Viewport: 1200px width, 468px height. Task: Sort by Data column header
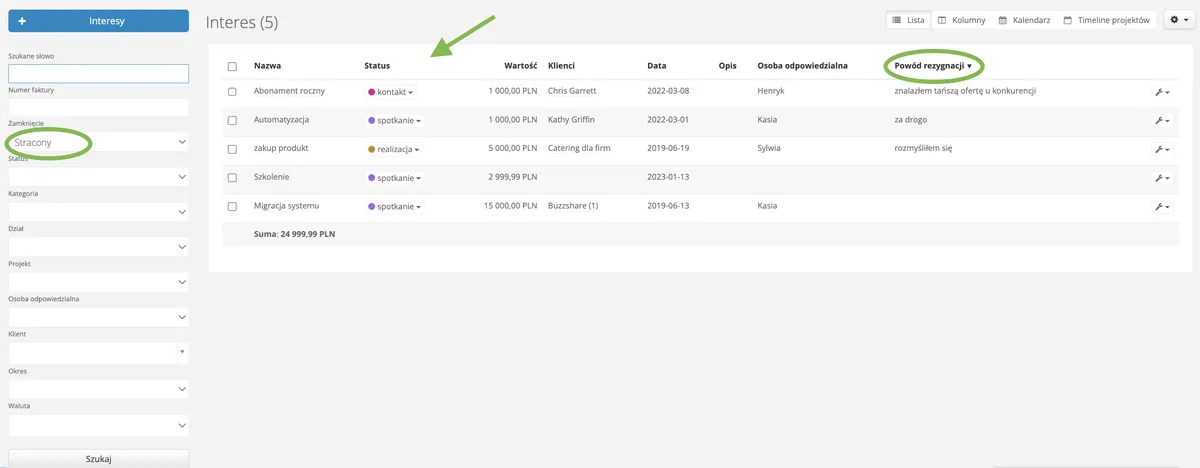(656, 66)
